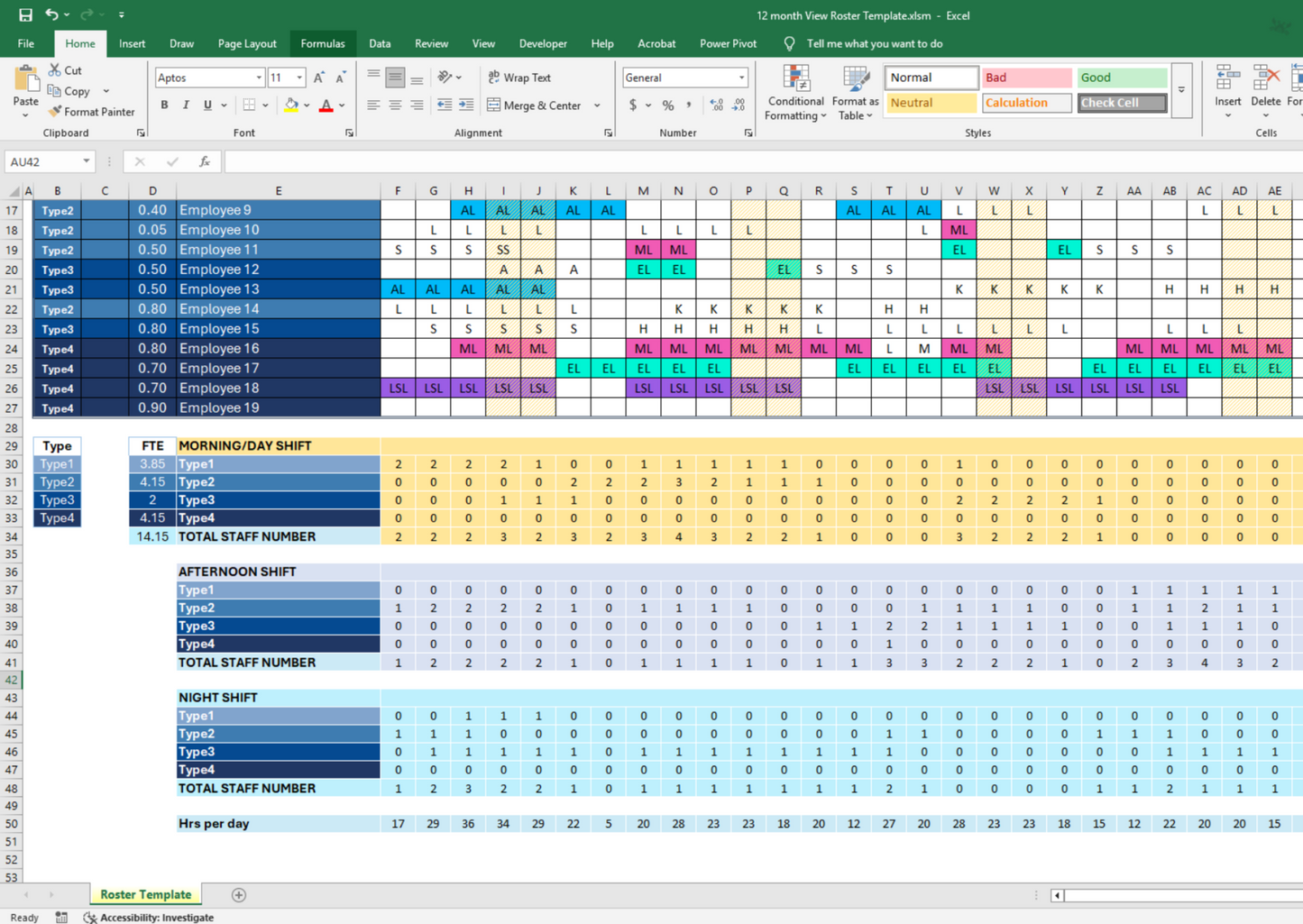The width and height of the screenshot is (1303, 924).
Task: Apply the Good cell style swatch
Action: pos(1121,78)
